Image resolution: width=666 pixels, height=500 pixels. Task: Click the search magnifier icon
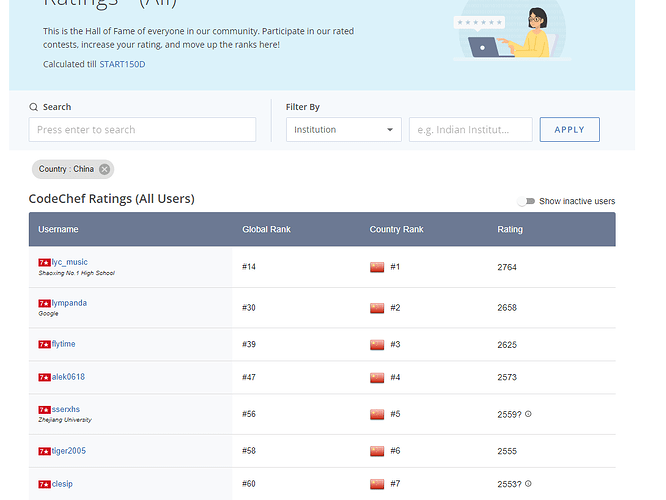tap(34, 107)
